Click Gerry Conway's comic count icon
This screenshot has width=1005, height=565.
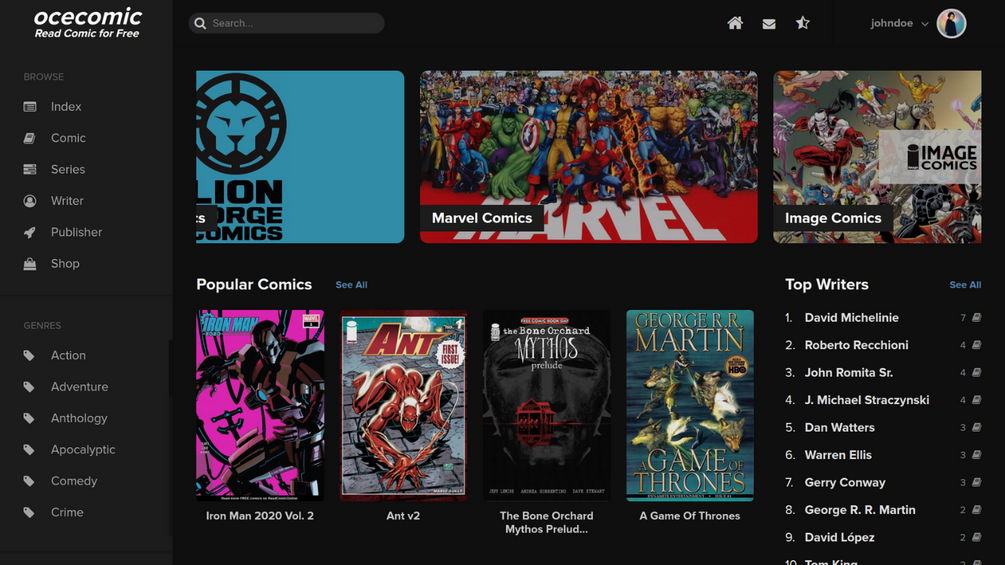click(976, 482)
